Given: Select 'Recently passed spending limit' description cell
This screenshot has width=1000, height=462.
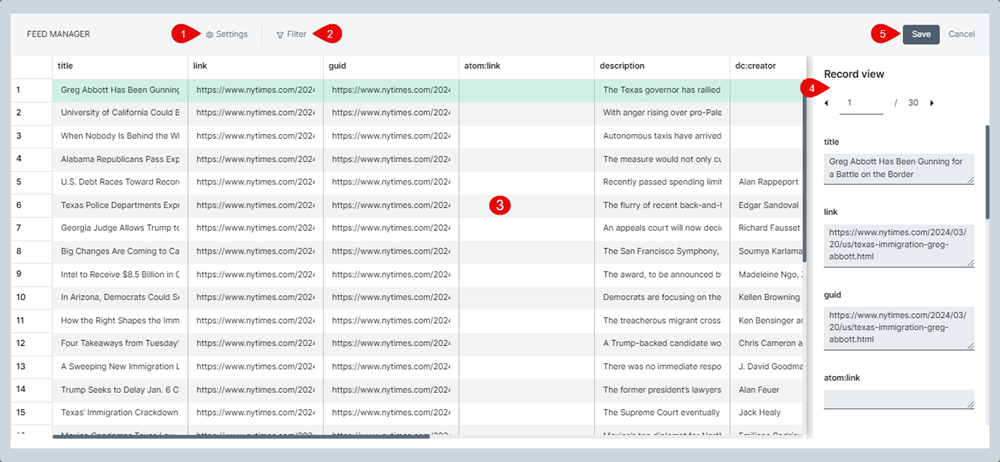Looking at the screenshot, I should click(662, 182).
